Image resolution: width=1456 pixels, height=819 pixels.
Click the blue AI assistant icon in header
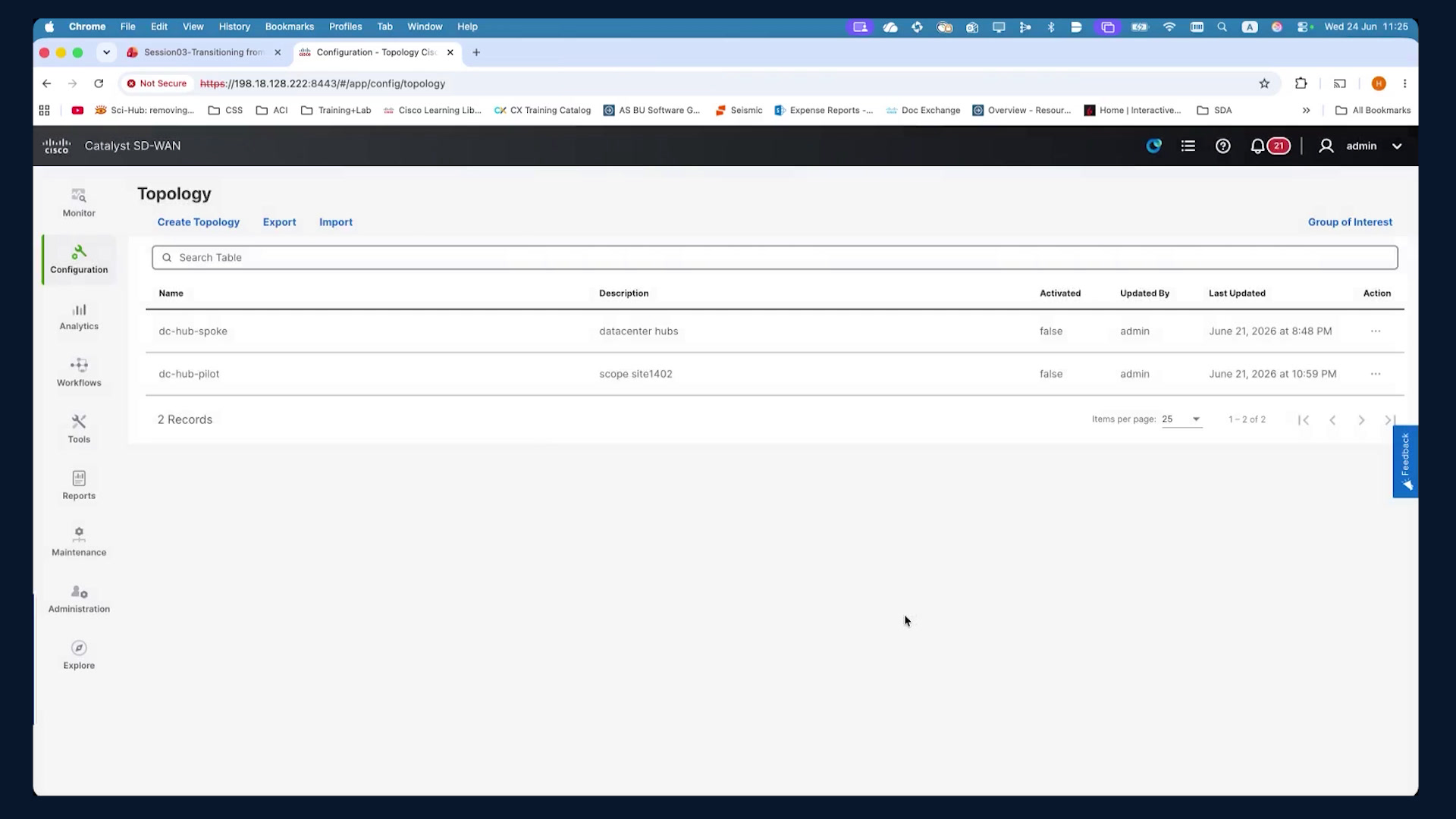point(1153,146)
